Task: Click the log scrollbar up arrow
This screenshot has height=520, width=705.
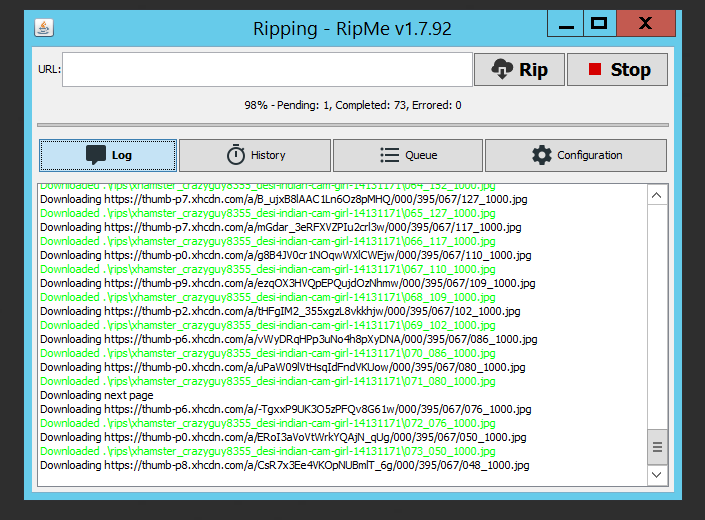Action: point(656,195)
